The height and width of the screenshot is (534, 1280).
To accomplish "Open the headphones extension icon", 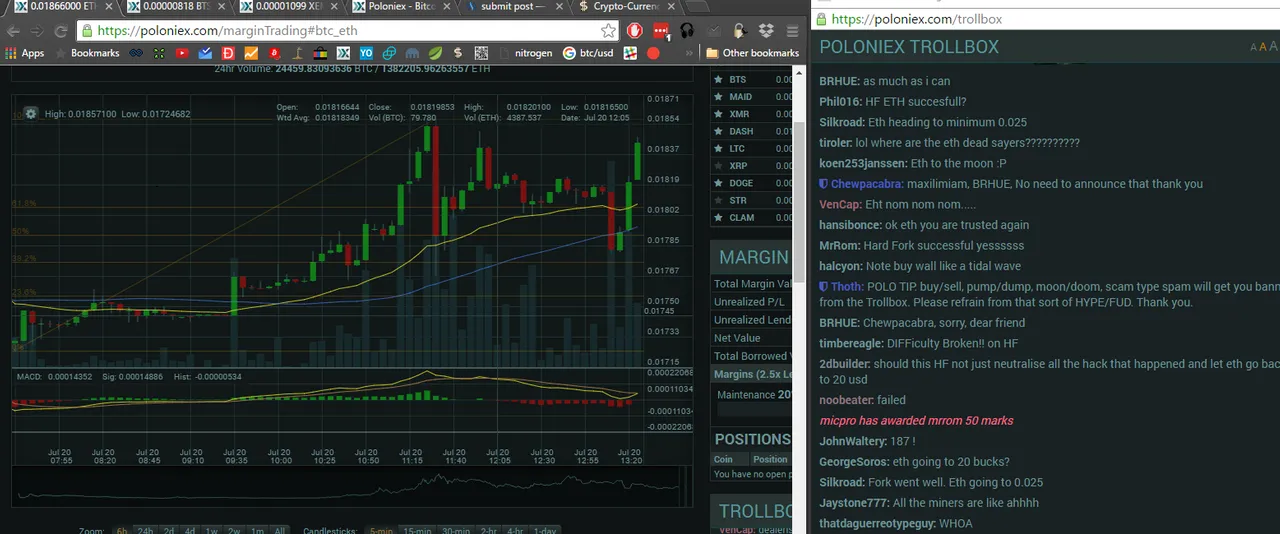I will click(x=687, y=30).
